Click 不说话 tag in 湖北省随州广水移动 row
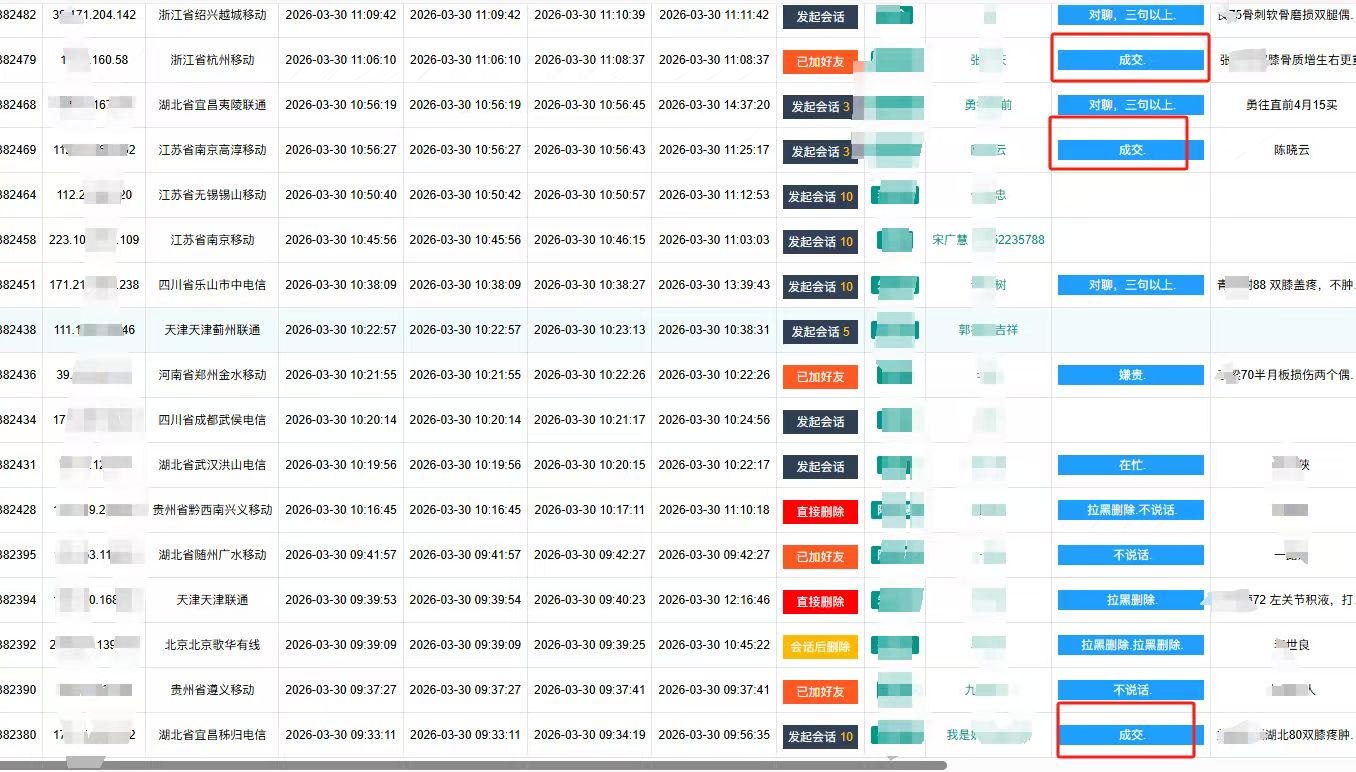1356x772 pixels. click(x=1130, y=555)
